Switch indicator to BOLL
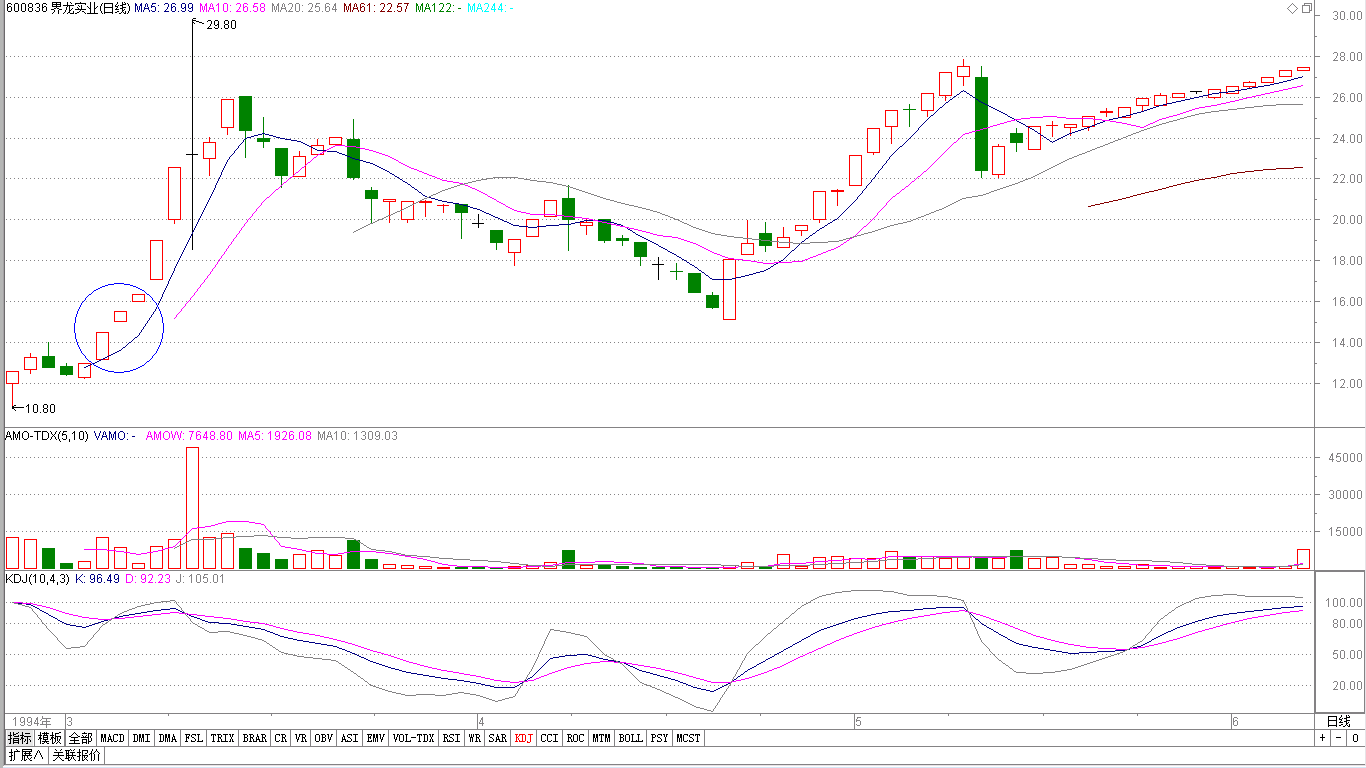 point(630,738)
